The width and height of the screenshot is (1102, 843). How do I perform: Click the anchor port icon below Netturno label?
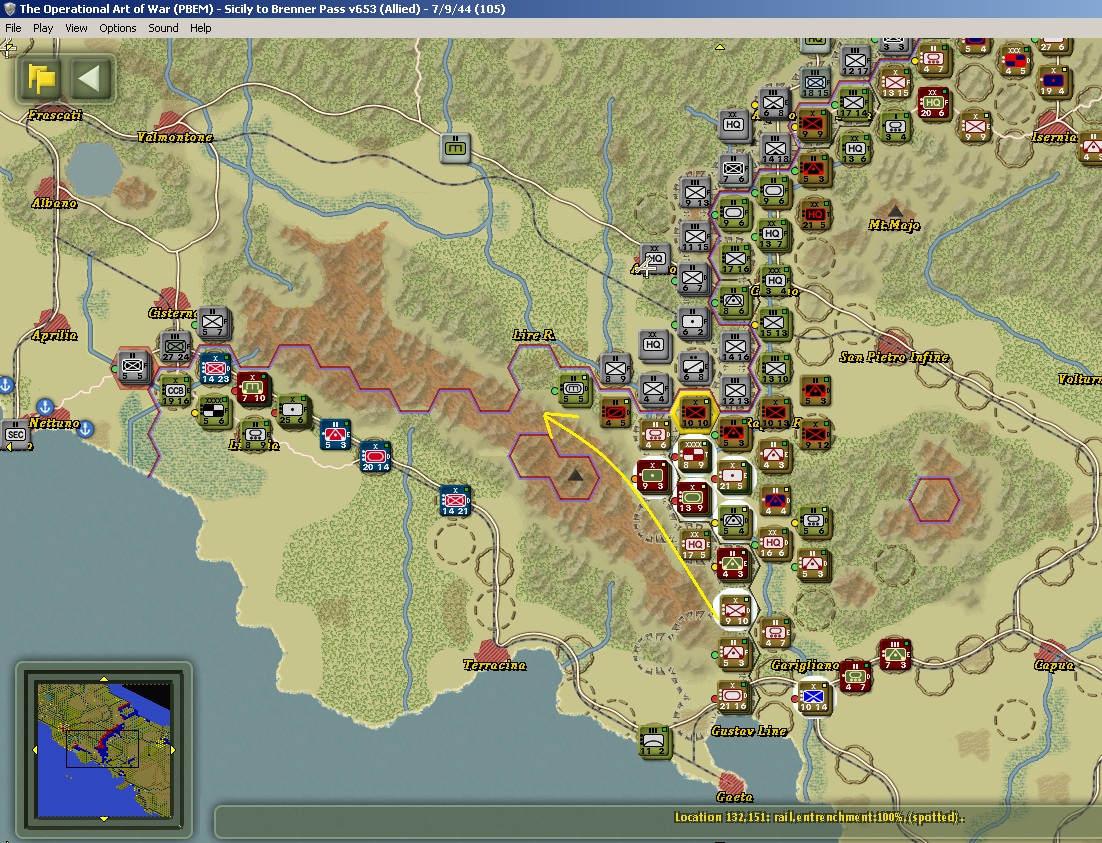point(85,428)
